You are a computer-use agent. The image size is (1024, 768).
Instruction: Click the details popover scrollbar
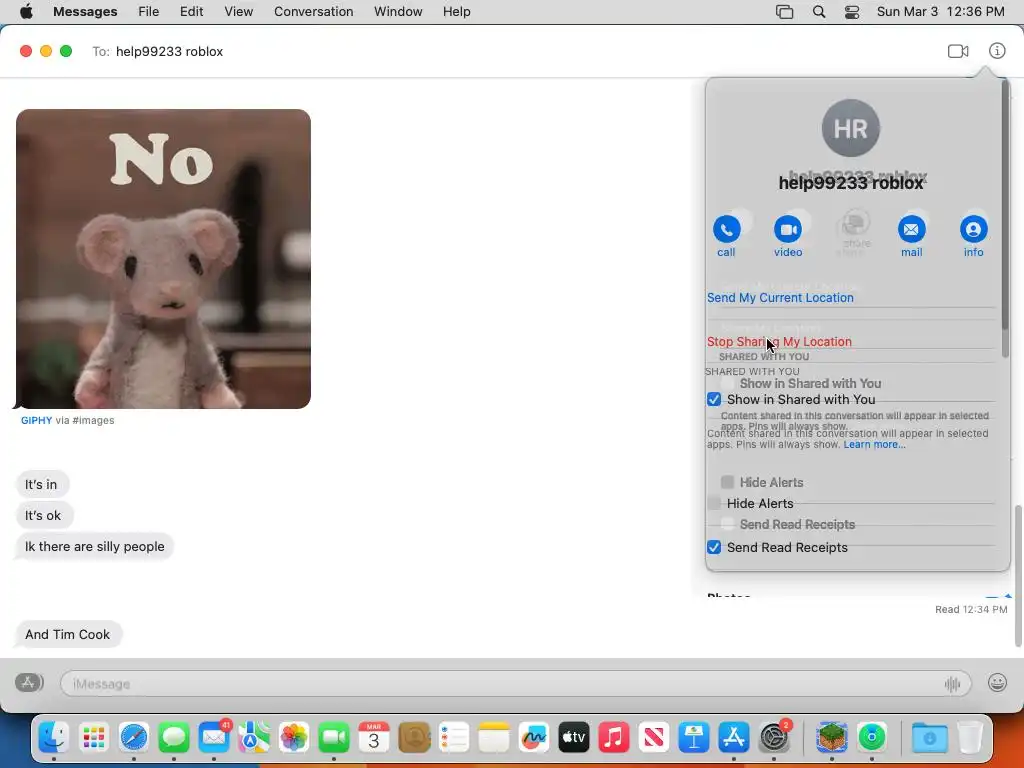[1005, 219]
